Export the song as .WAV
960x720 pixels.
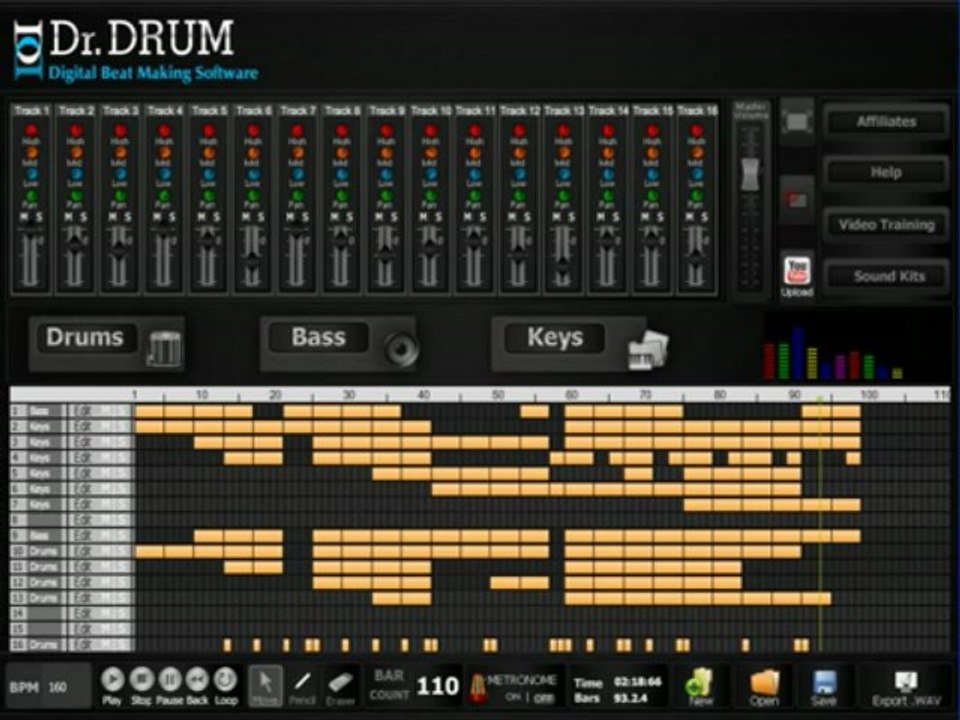click(906, 687)
